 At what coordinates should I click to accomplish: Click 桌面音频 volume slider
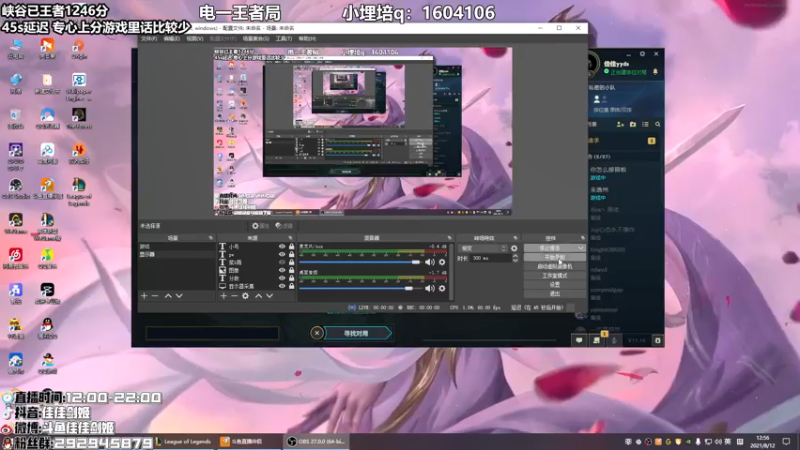(360, 288)
